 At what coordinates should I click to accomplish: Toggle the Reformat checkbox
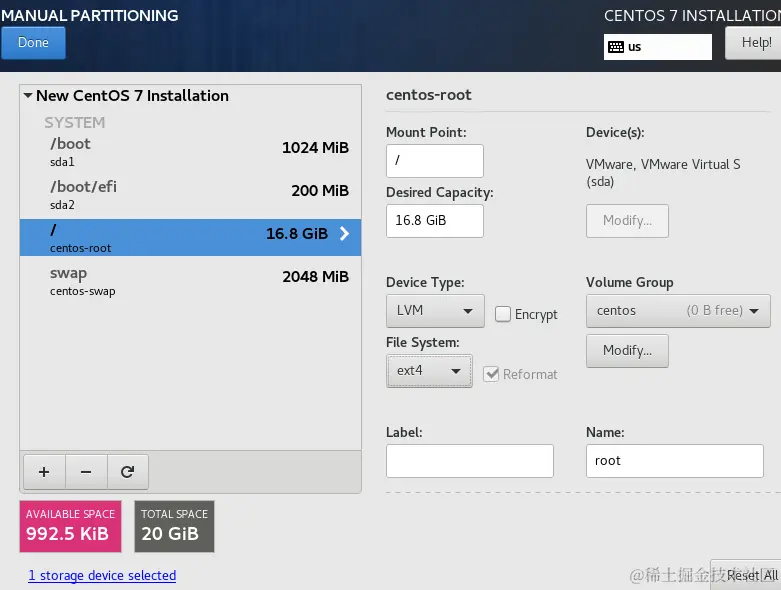pyautogui.click(x=491, y=374)
